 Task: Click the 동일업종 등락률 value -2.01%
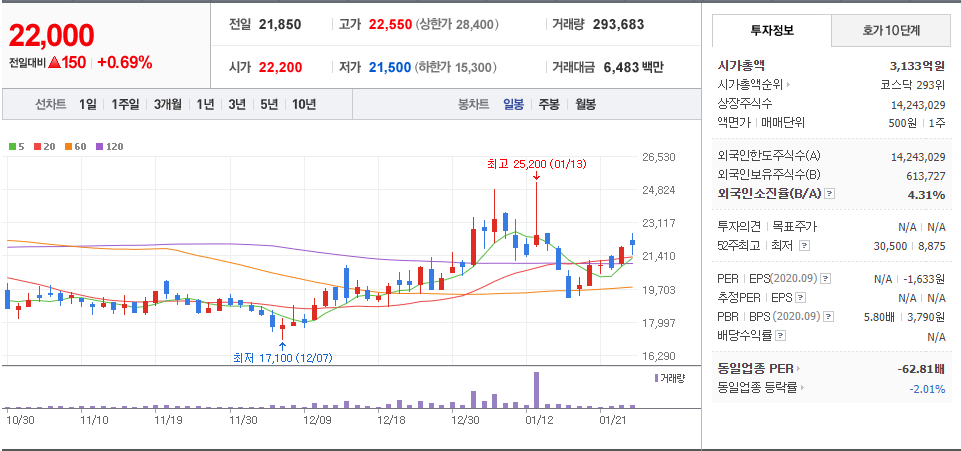(x=929, y=388)
